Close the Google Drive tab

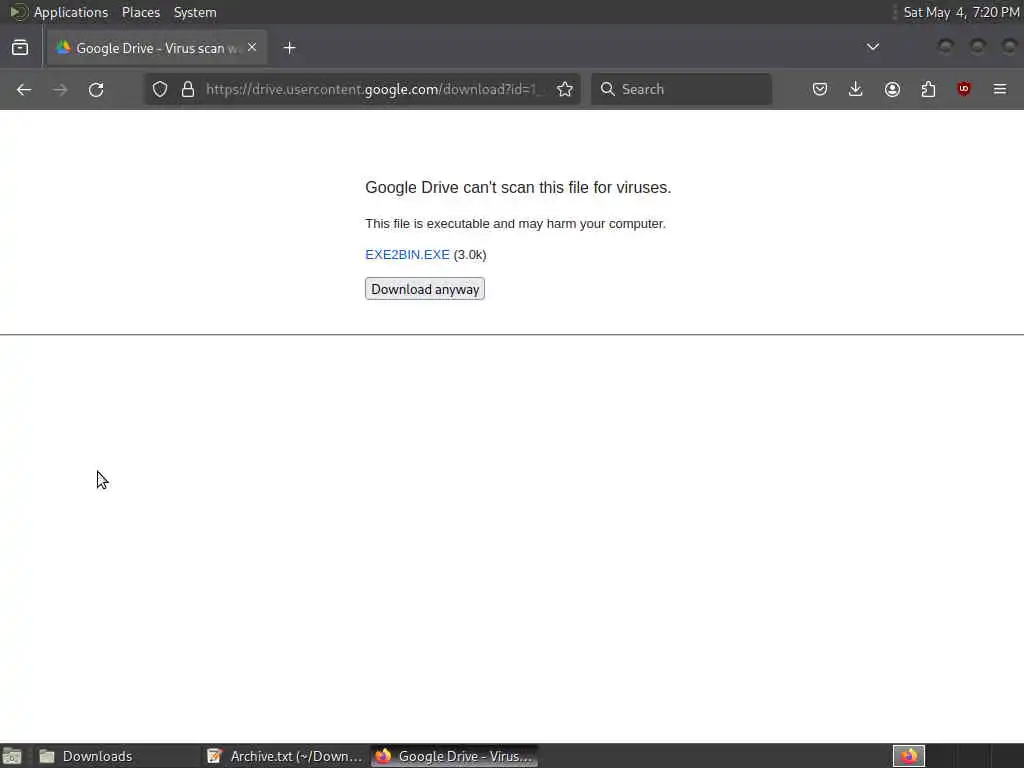tap(252, 48)
